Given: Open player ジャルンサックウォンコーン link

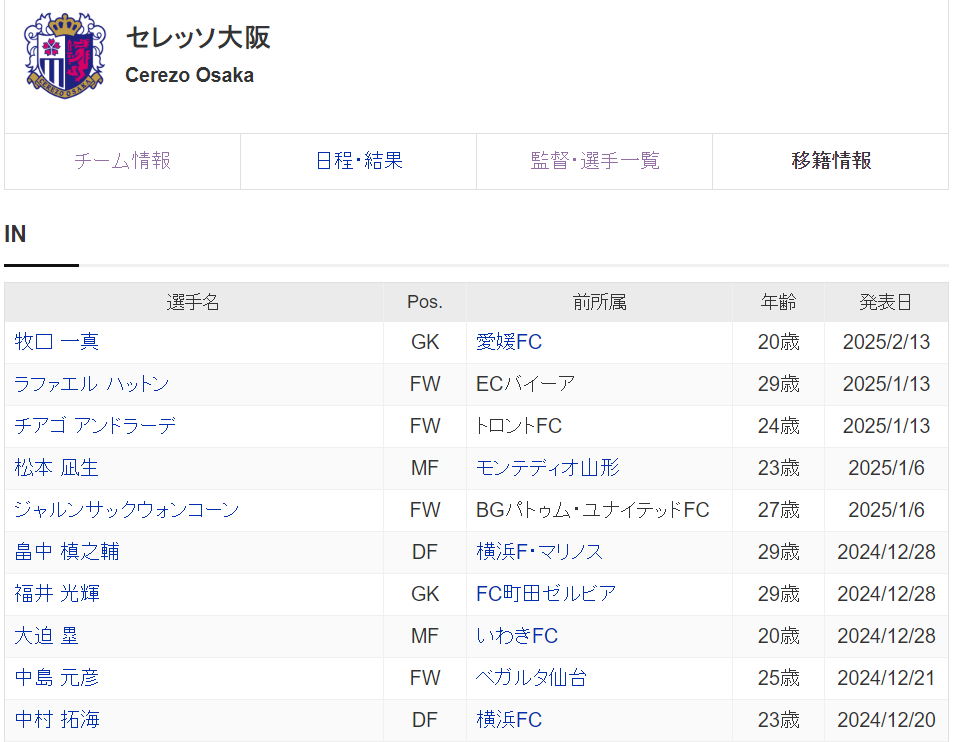Looking at the screenshot, I should click(x=127, y=510).
